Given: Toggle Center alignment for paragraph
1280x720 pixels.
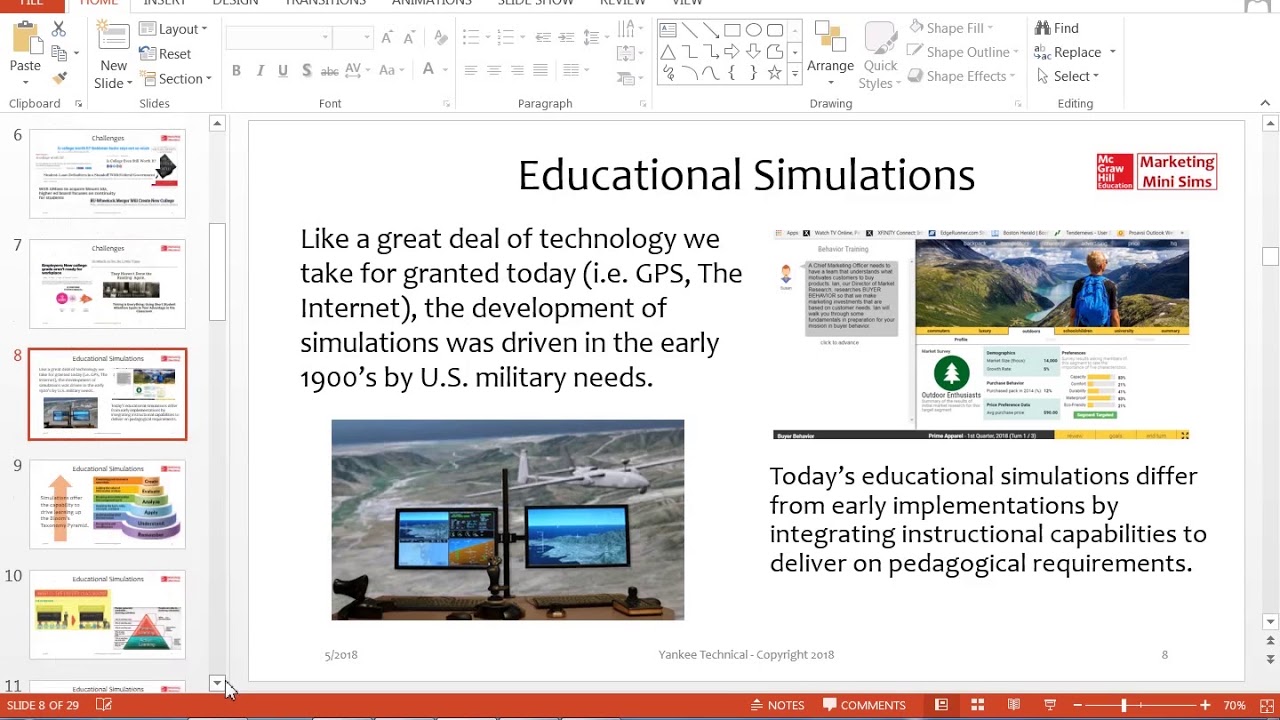Looking at the screenshot, I should pos(494,70).
